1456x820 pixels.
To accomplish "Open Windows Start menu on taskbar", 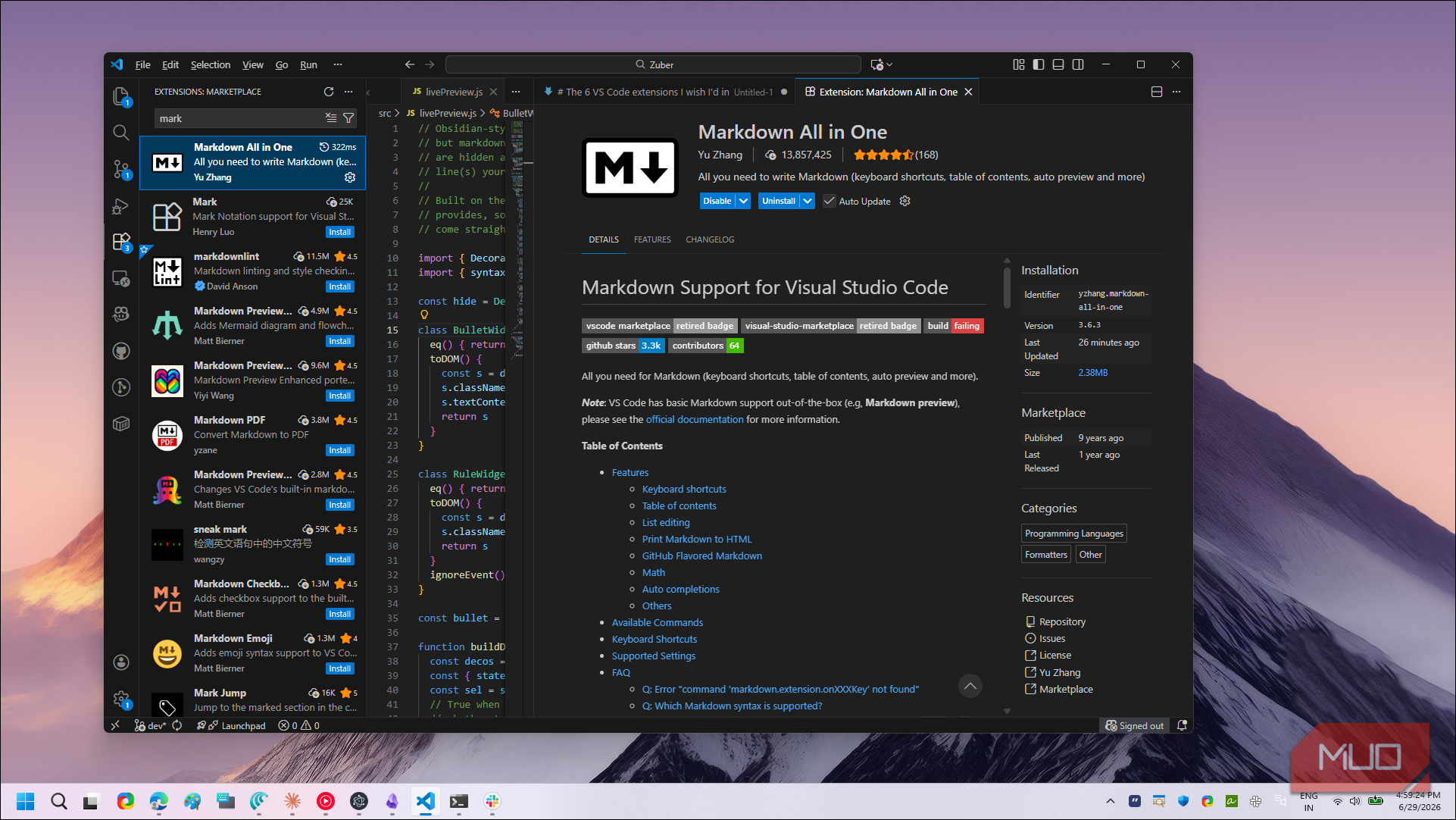I will coord(26,801).
